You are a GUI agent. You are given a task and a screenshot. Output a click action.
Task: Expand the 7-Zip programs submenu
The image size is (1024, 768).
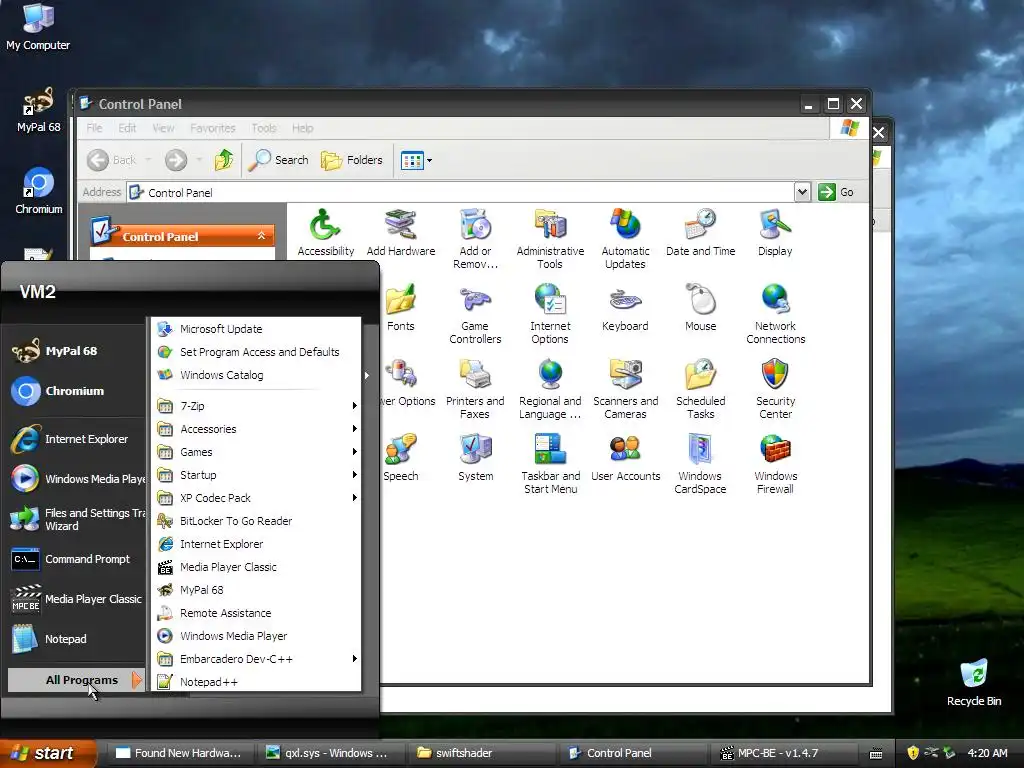click(x=257, y=406)
